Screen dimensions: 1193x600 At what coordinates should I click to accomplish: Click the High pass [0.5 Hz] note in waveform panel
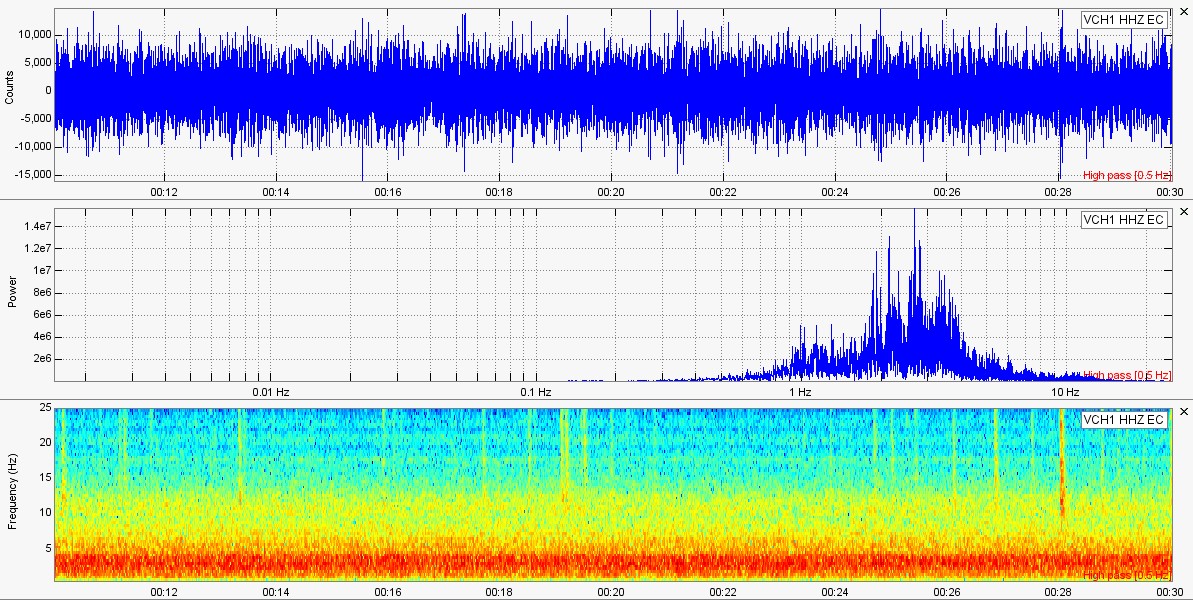click(1128, 175)
